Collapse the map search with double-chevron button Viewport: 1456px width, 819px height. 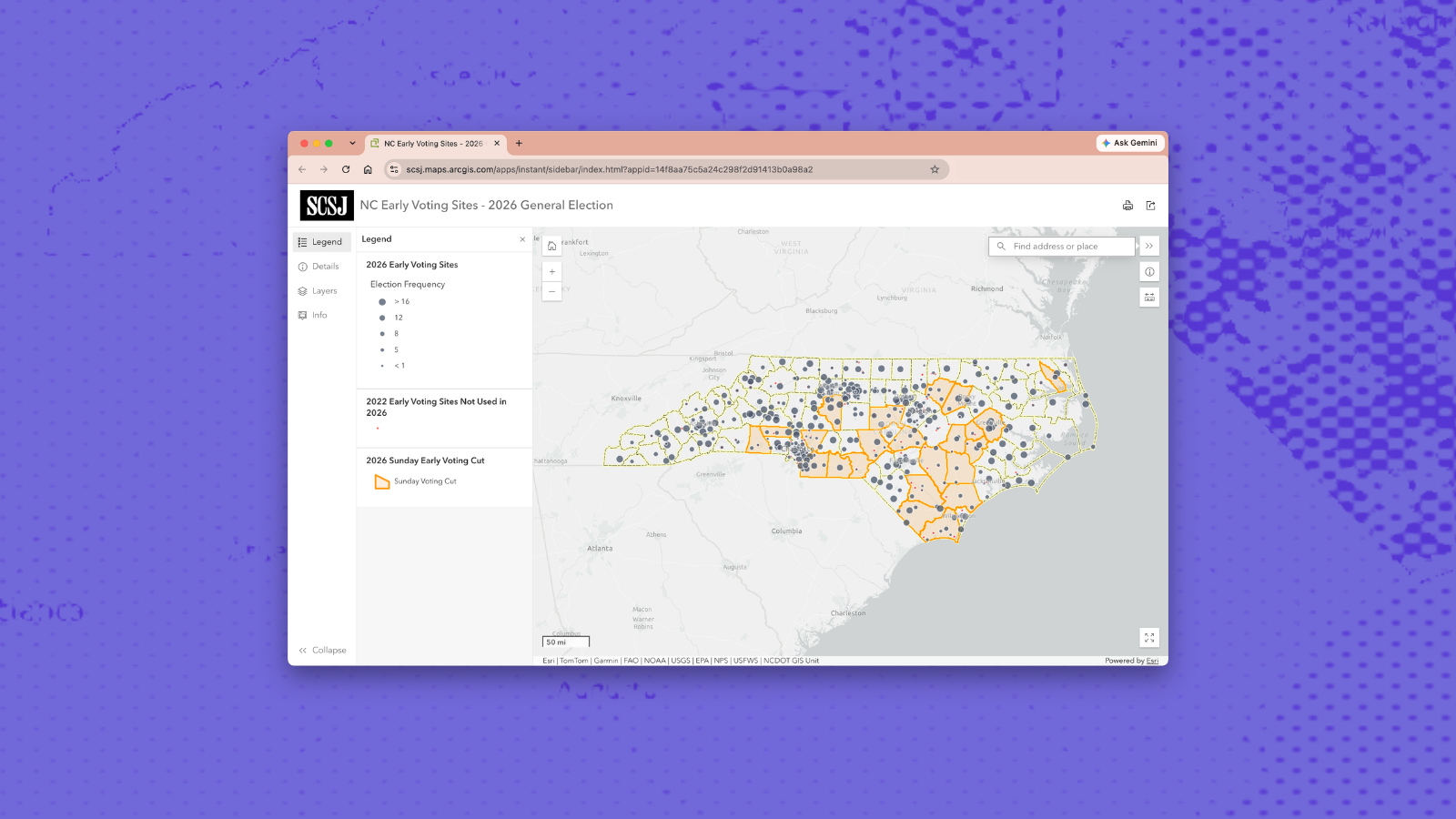pos(1149,247)
